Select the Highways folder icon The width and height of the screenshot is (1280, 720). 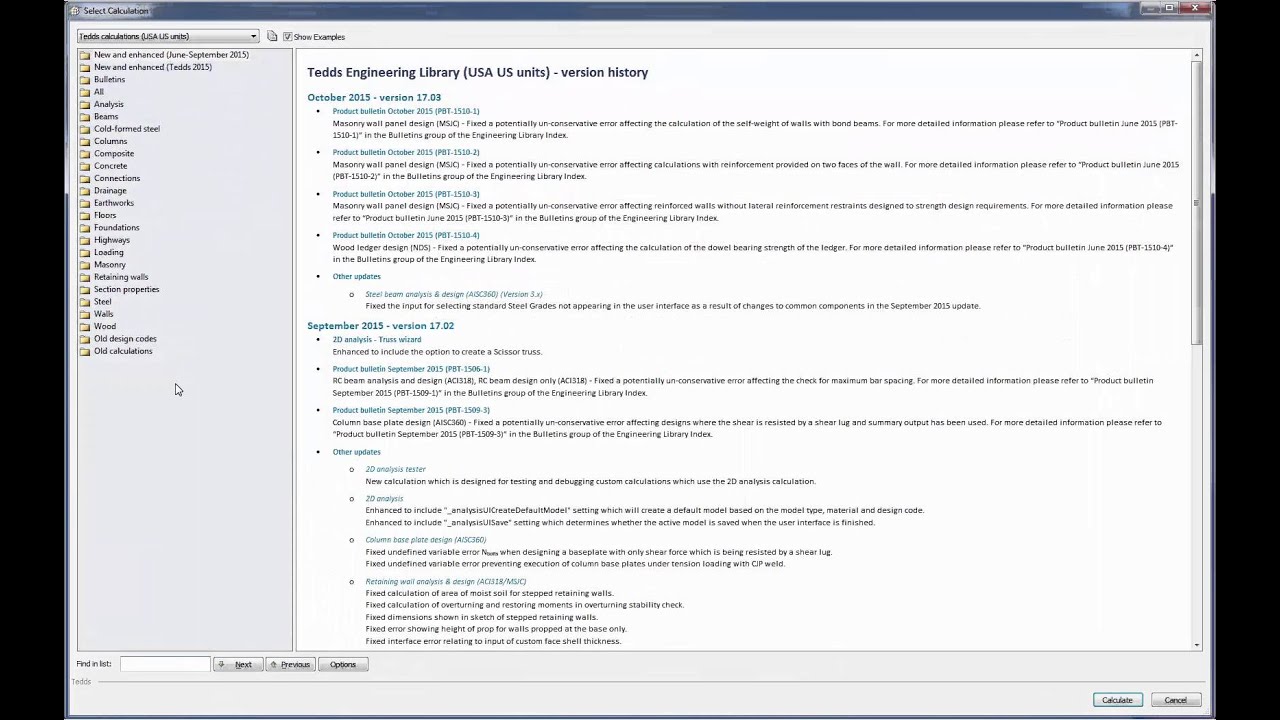coord(85,240)
